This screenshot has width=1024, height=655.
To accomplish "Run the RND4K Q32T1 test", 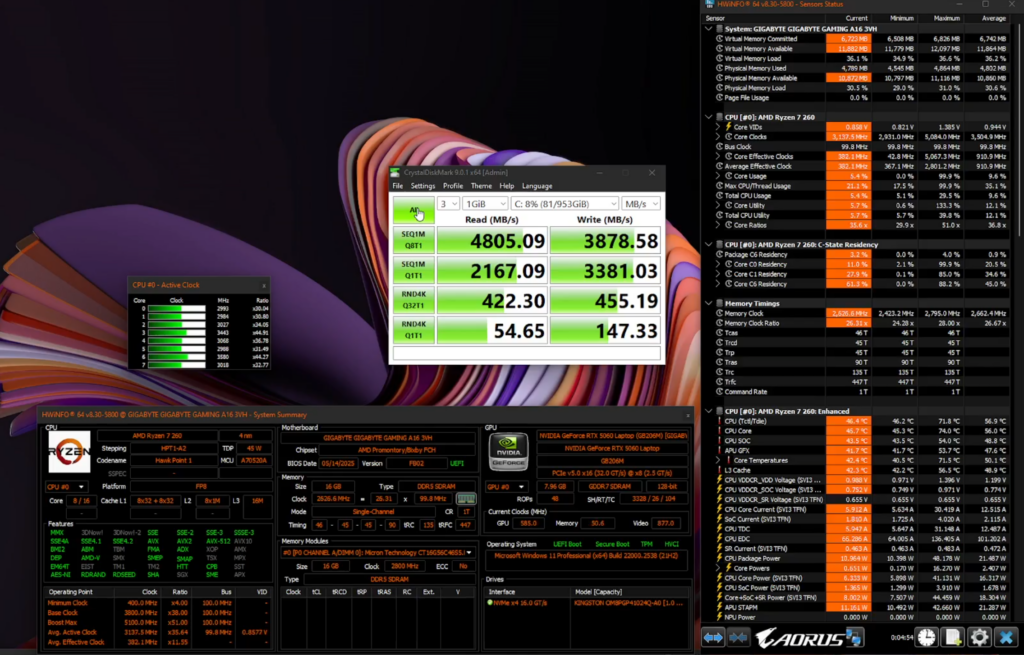I will tap(413, 300).
